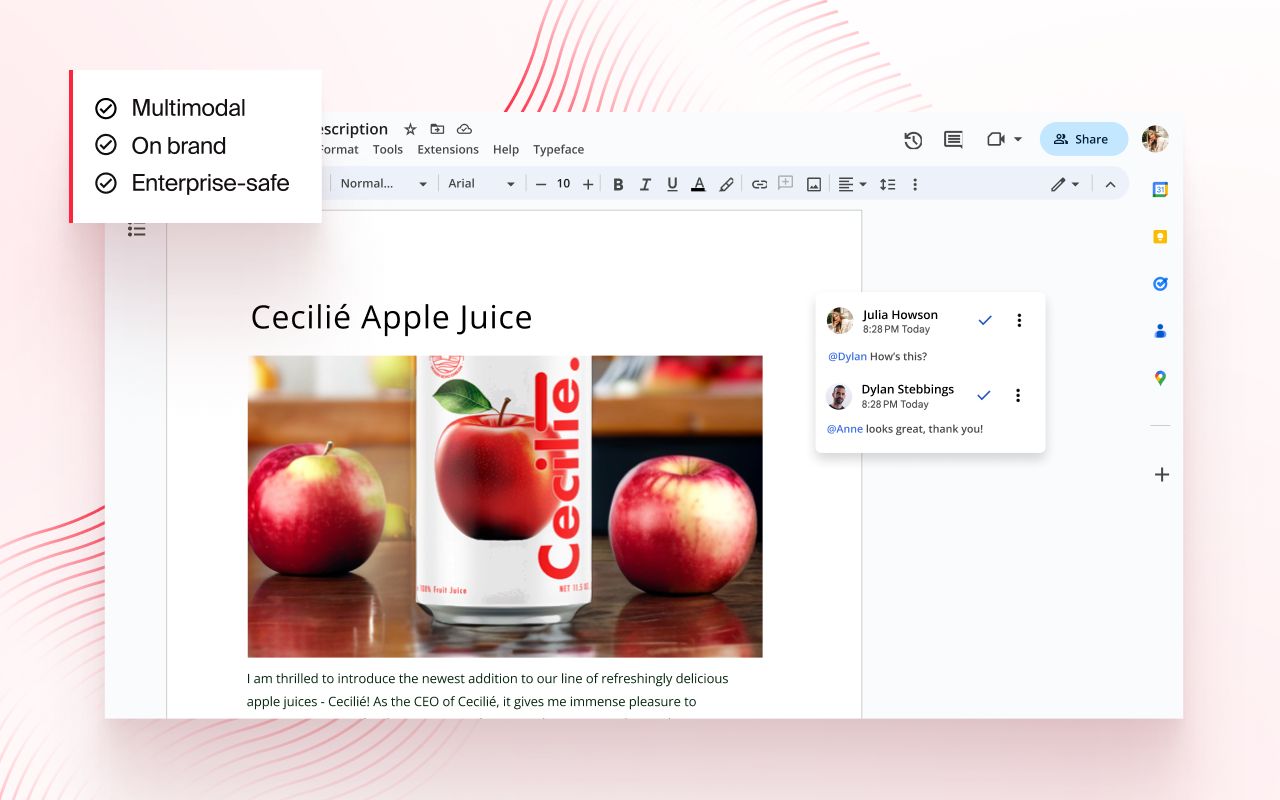This screenshot has height=800, width=1280.
Task: Open the paragraph styles dropdown
Action: tap(380, 184)
